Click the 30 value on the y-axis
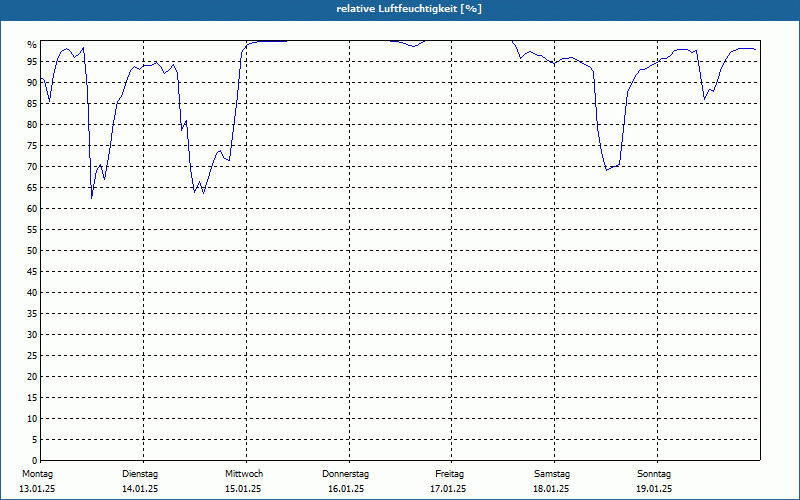Screen dimensions: 800x500 coord(32,335)
